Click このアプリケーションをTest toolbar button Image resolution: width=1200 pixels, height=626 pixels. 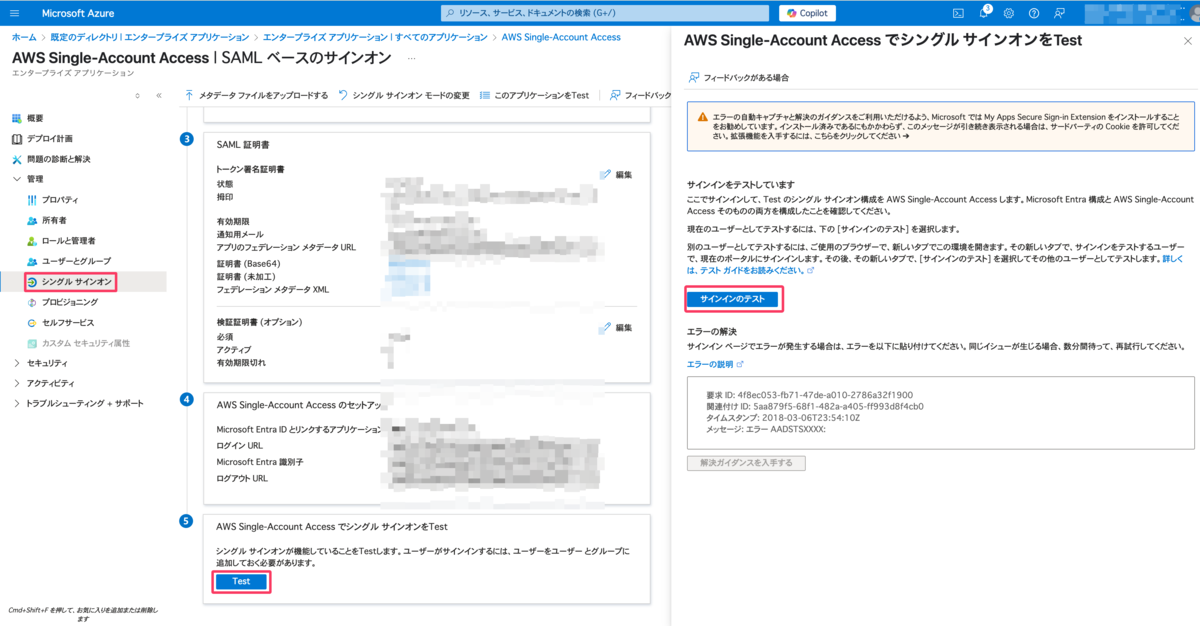(535, 95)
